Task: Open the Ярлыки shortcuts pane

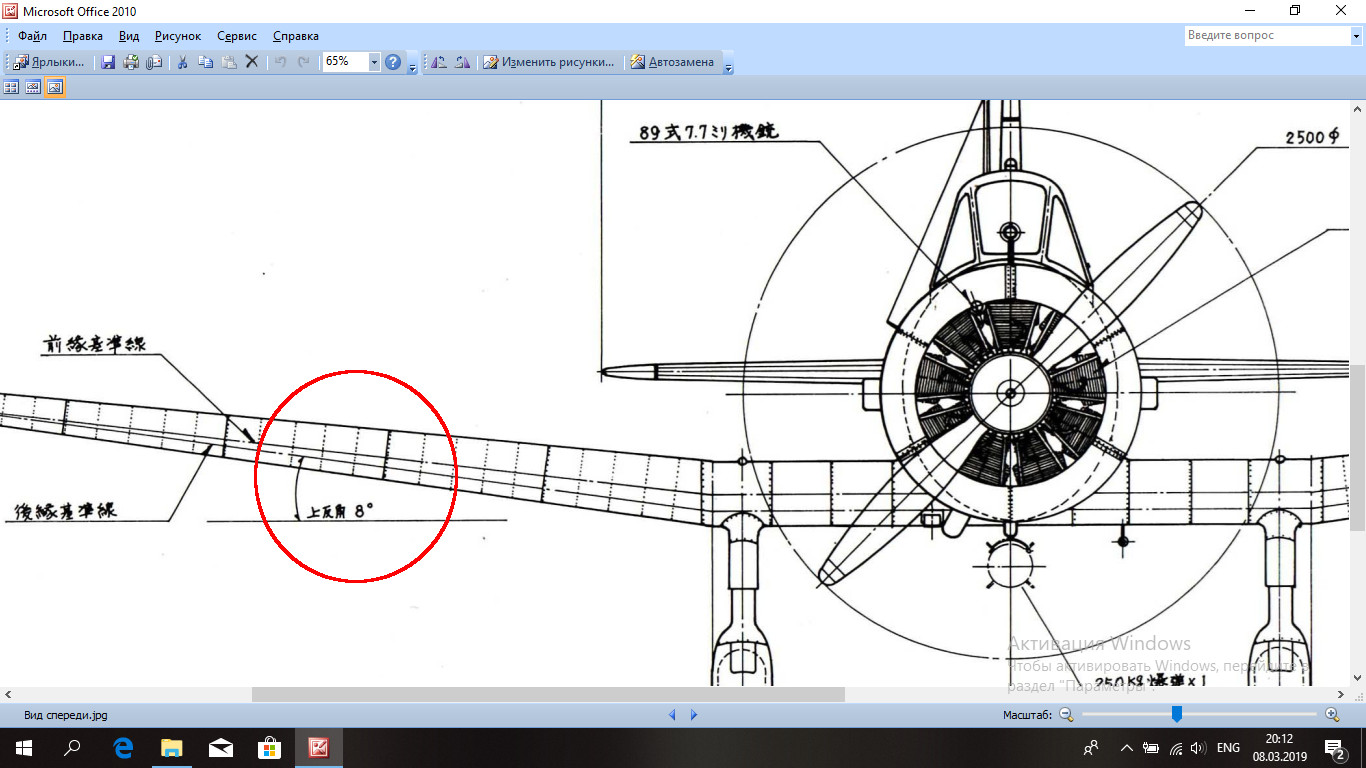Action: click(49, 62)
